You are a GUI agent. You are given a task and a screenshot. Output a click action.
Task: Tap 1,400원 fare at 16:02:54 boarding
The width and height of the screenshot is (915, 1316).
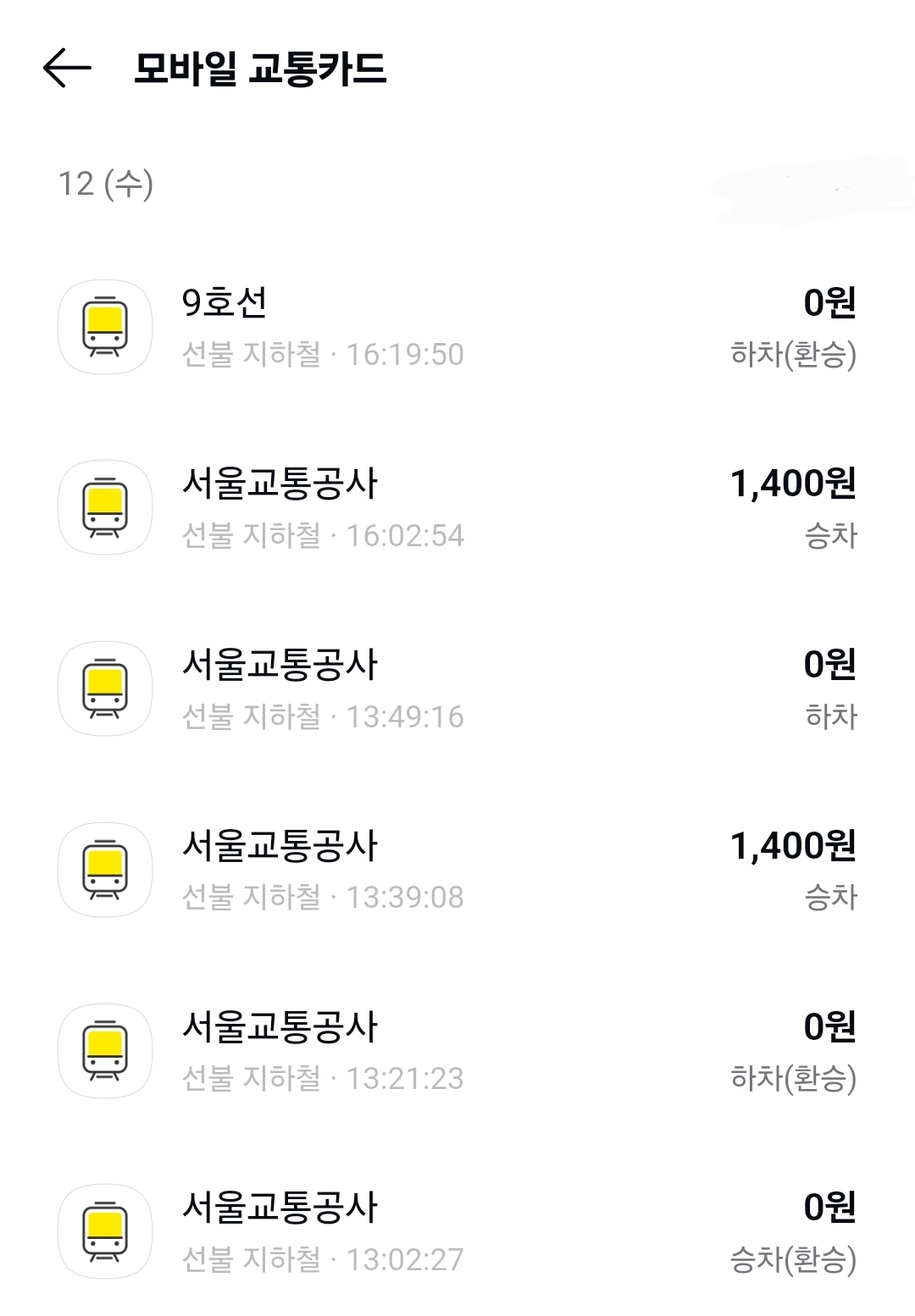click(793, 484)
